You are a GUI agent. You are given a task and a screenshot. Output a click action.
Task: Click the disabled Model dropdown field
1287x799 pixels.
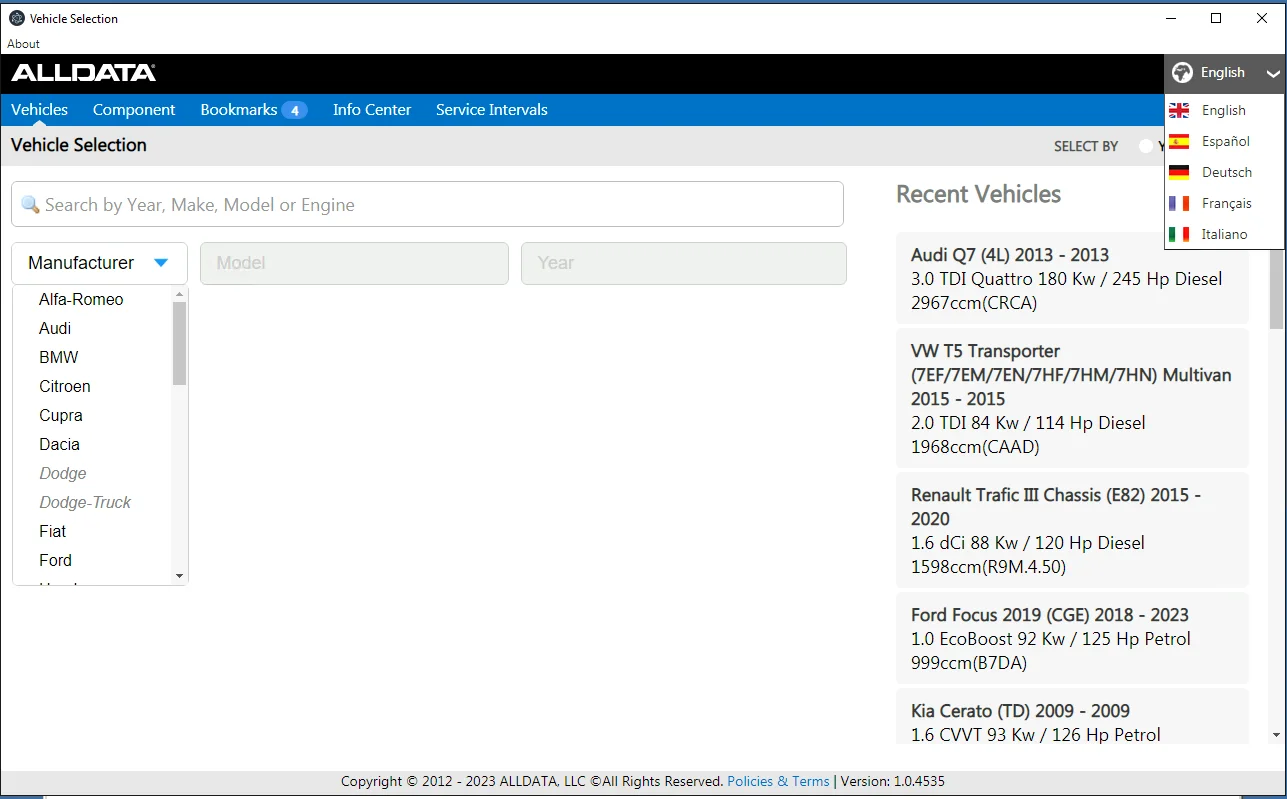click(354, 263)
